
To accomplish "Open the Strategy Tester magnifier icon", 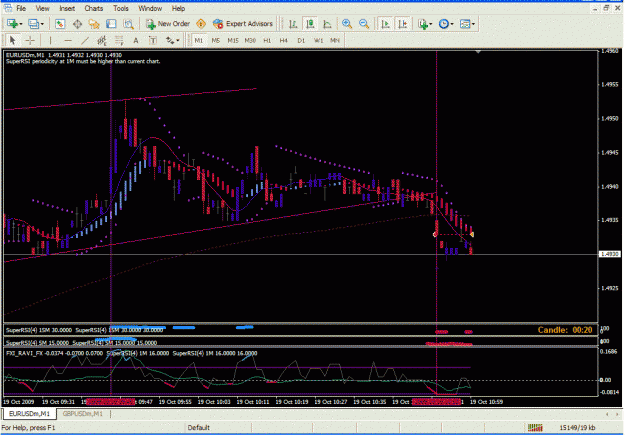I will [x=128, y=24].
